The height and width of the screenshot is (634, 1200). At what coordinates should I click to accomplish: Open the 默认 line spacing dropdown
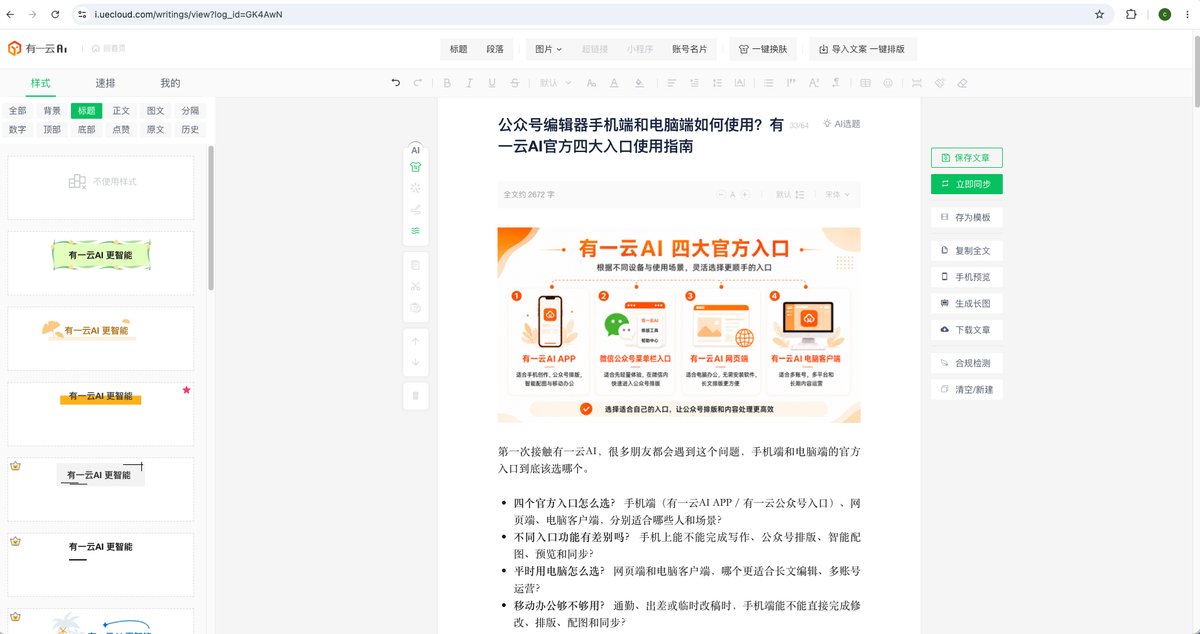pos(791,195)
